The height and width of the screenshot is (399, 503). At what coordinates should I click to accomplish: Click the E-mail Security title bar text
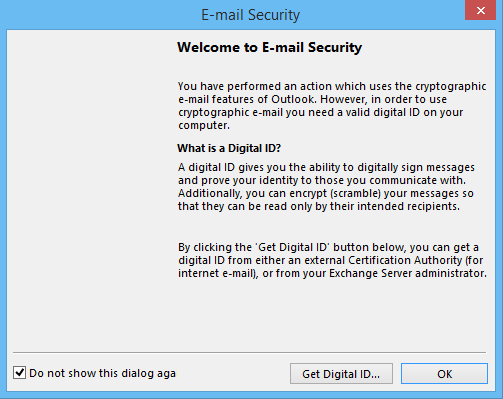[x=250, y=15]
